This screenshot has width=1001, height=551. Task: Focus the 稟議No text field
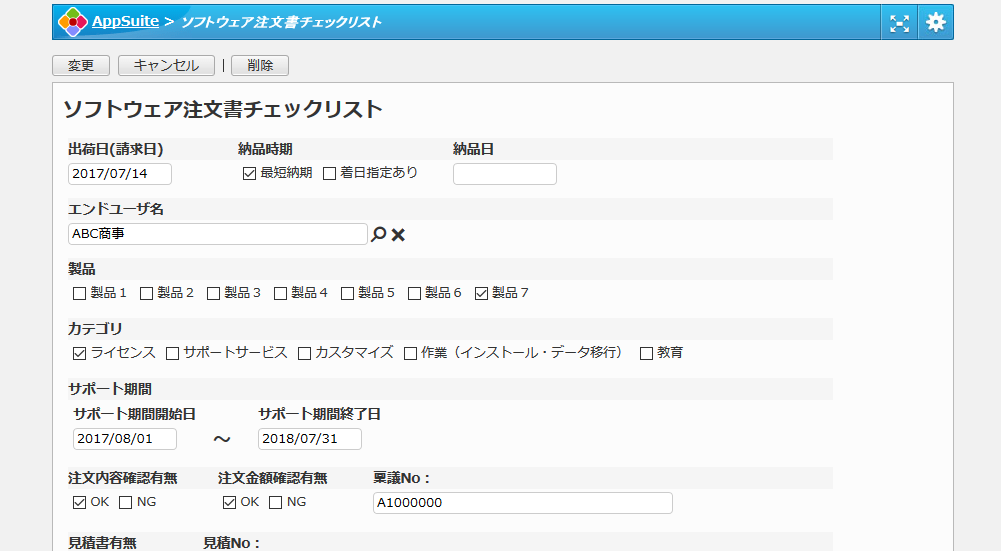coord(522,503)
